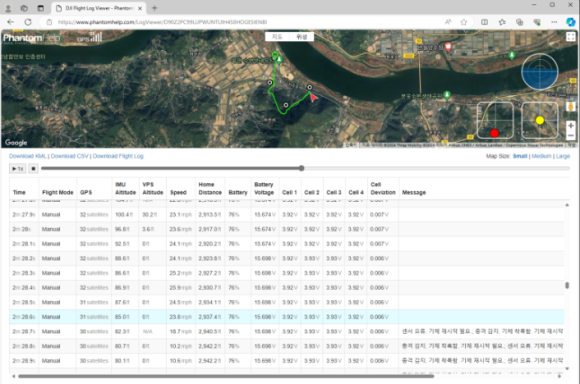Click the table vertical scrollbar thumb
The height and width of the screenshot is (384, 580).
[x=567, y=285]
